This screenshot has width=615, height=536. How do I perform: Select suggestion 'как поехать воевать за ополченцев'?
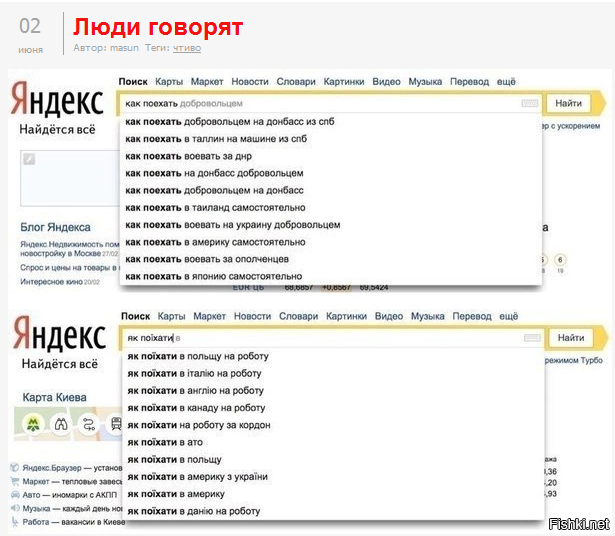pos(331,259)
